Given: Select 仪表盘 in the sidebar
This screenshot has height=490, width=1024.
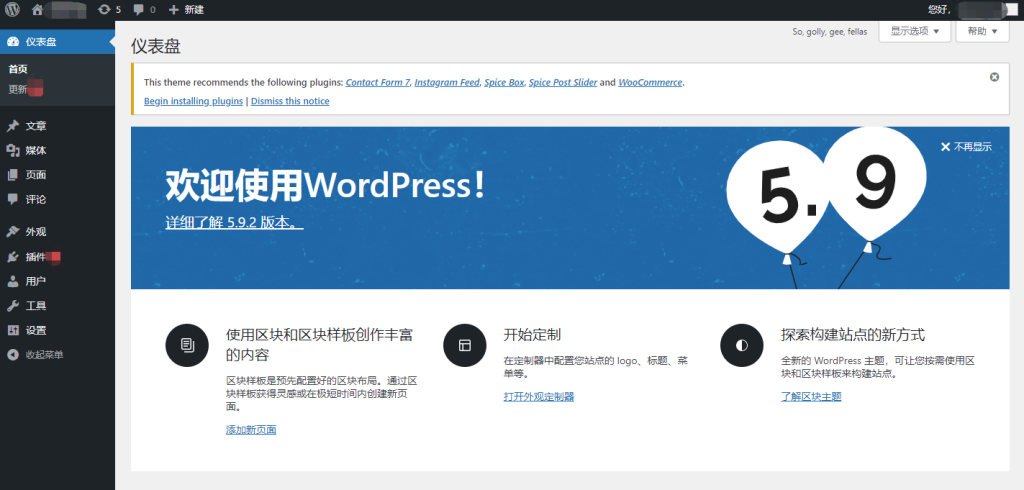Looking at the screenshot, I should 41,42.
